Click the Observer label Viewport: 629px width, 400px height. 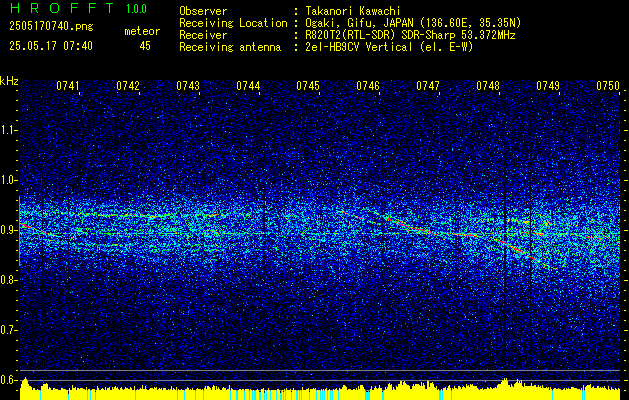coord(203,11)
